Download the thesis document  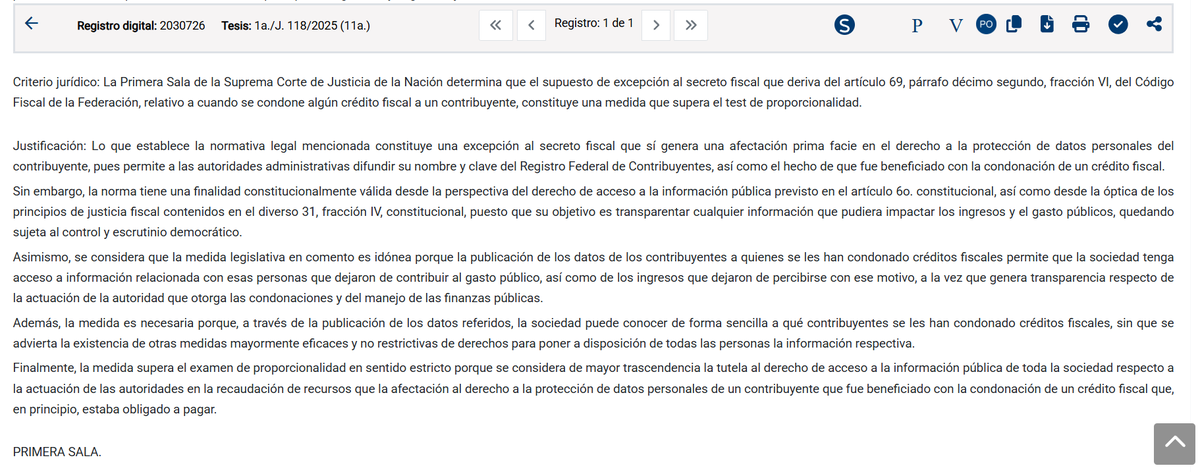1047,24
